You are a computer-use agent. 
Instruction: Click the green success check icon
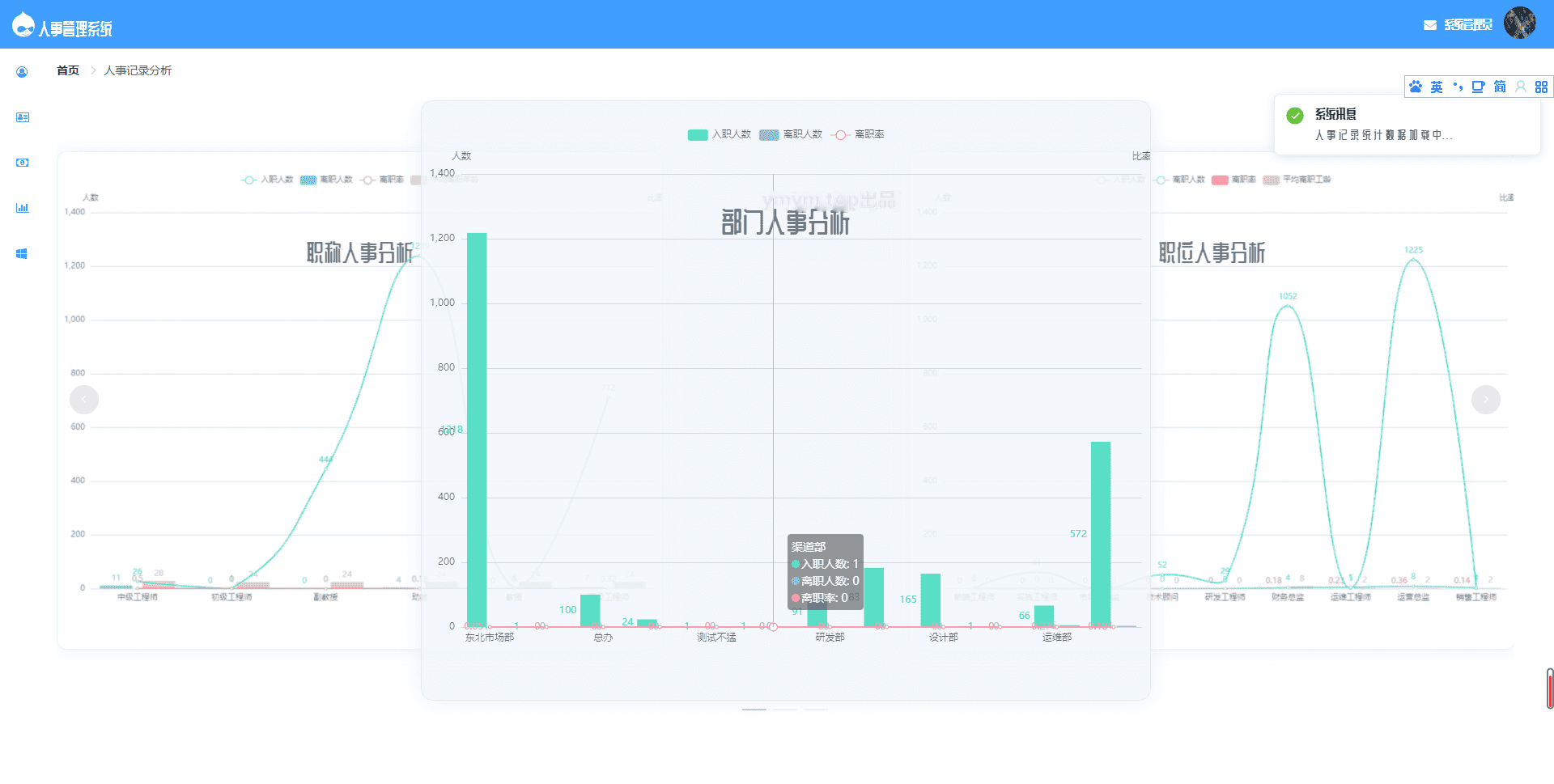(x=1295, y=116)
